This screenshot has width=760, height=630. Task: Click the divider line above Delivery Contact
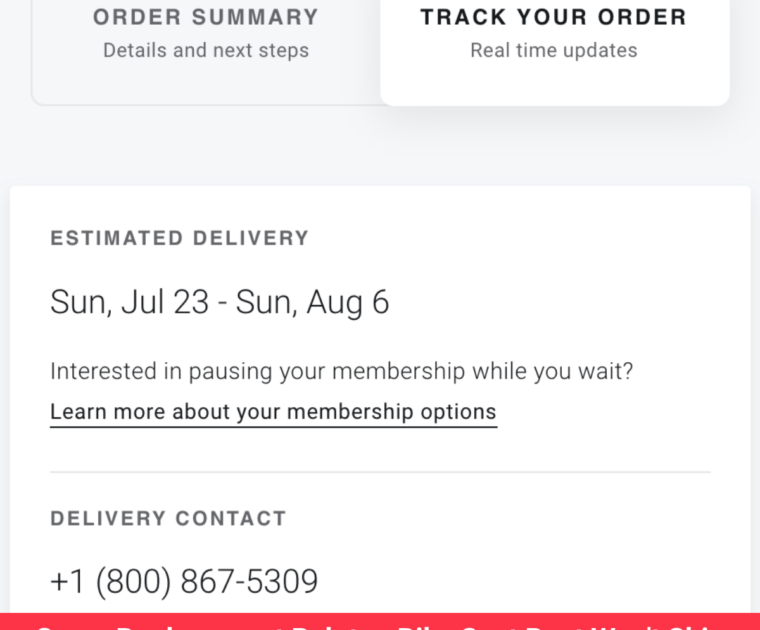380,471
